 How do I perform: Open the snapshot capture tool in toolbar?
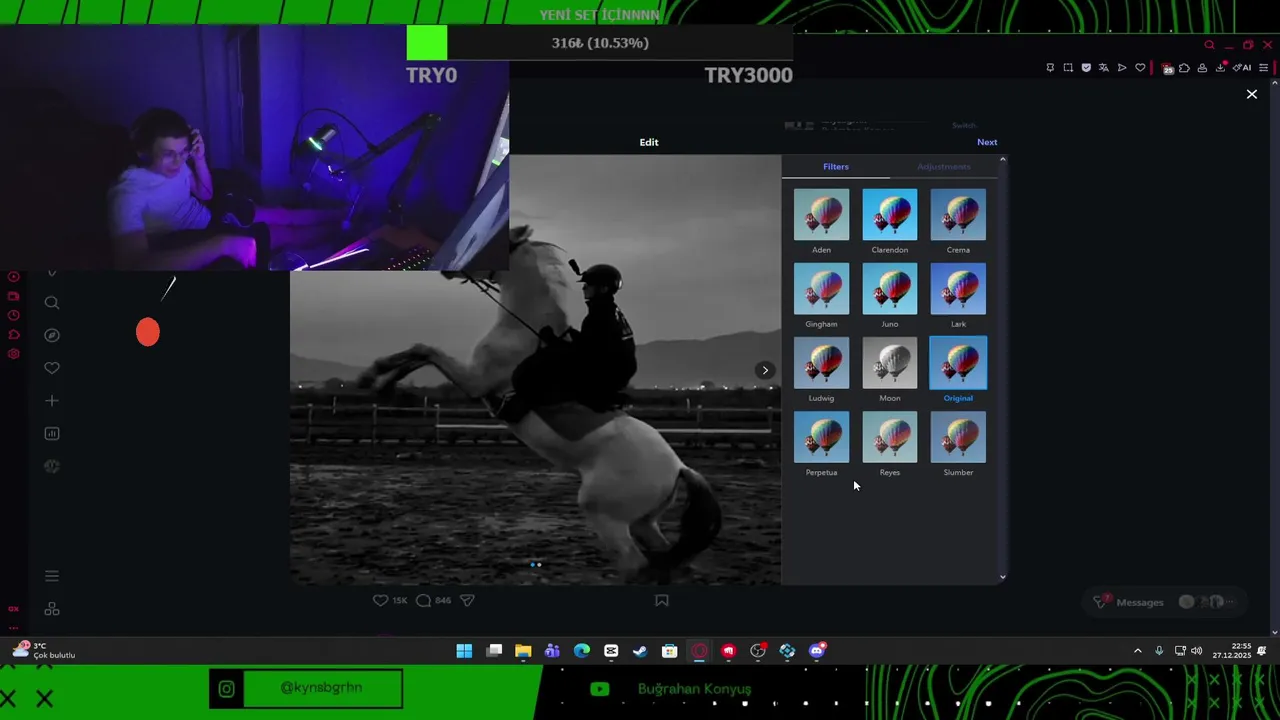(x=1068, y=68)
